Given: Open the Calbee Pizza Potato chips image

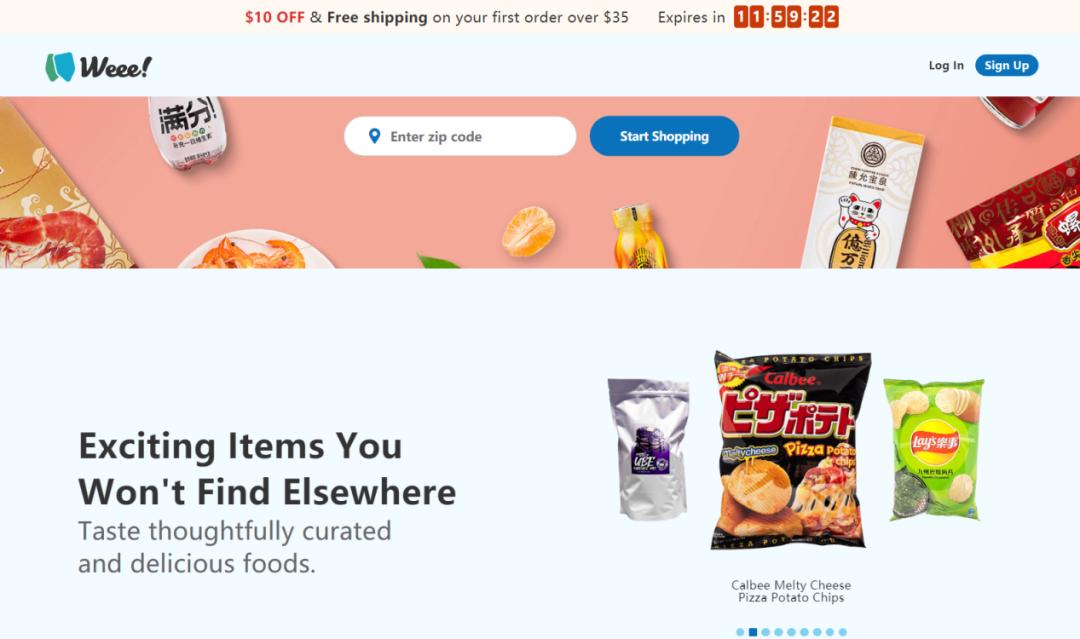Looking at the screenshot, I should click(x=790, y=450).
